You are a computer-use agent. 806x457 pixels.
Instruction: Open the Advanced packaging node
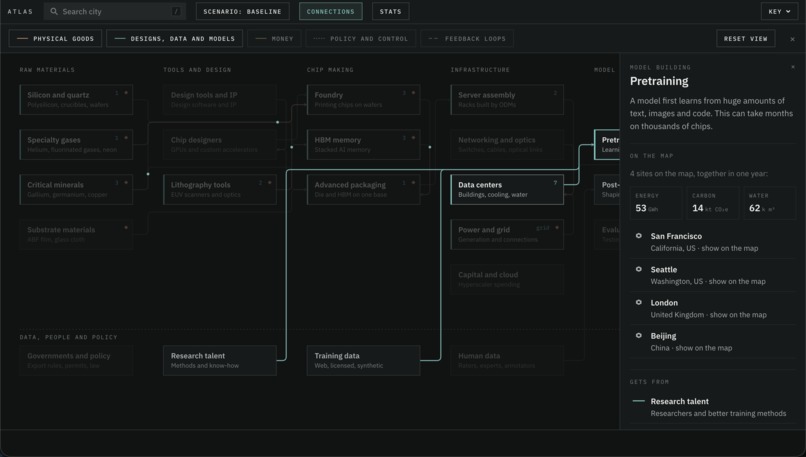coord(363,189)
